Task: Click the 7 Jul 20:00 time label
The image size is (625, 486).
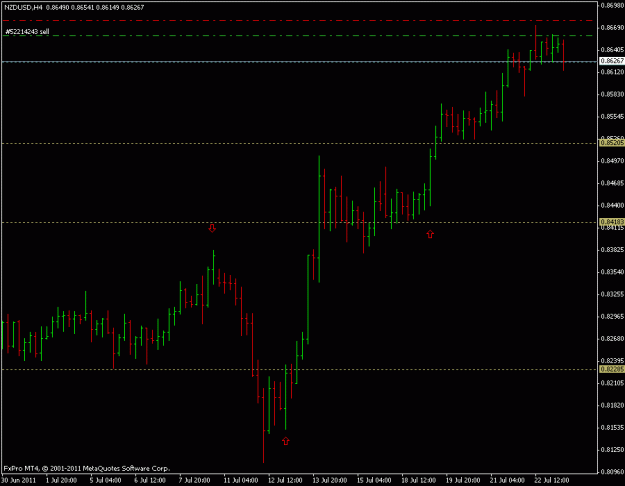Action: [195, 480]
